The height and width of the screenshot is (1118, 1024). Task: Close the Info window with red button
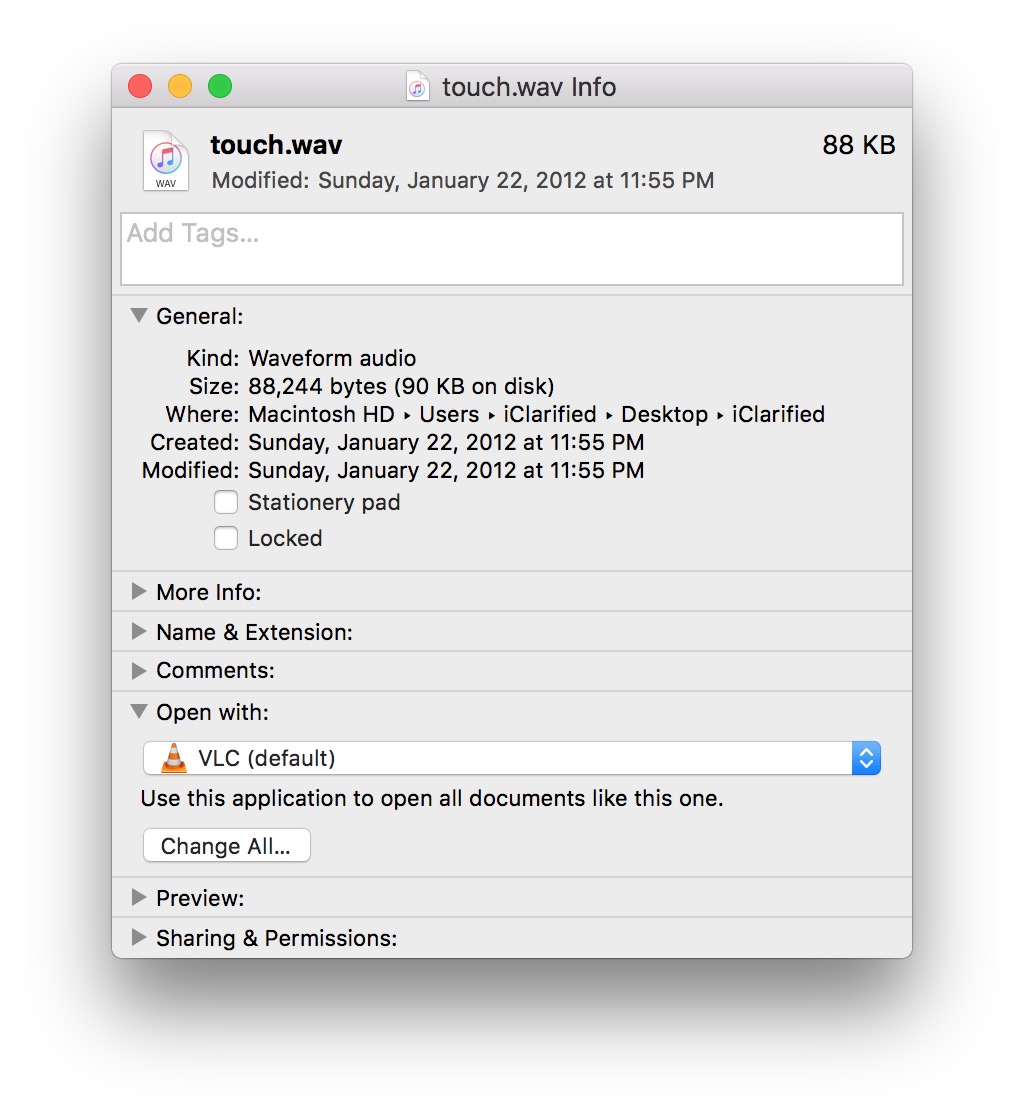point(140,86)
